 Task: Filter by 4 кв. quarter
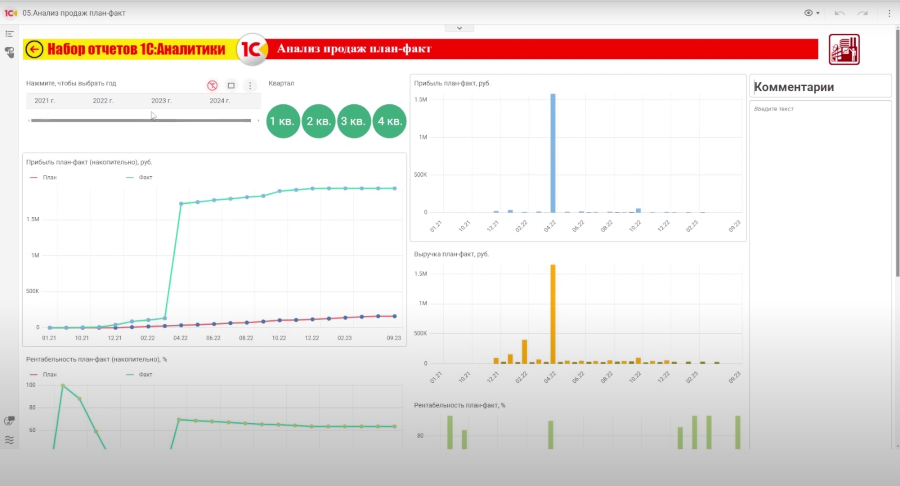click(x=390, y=121)
